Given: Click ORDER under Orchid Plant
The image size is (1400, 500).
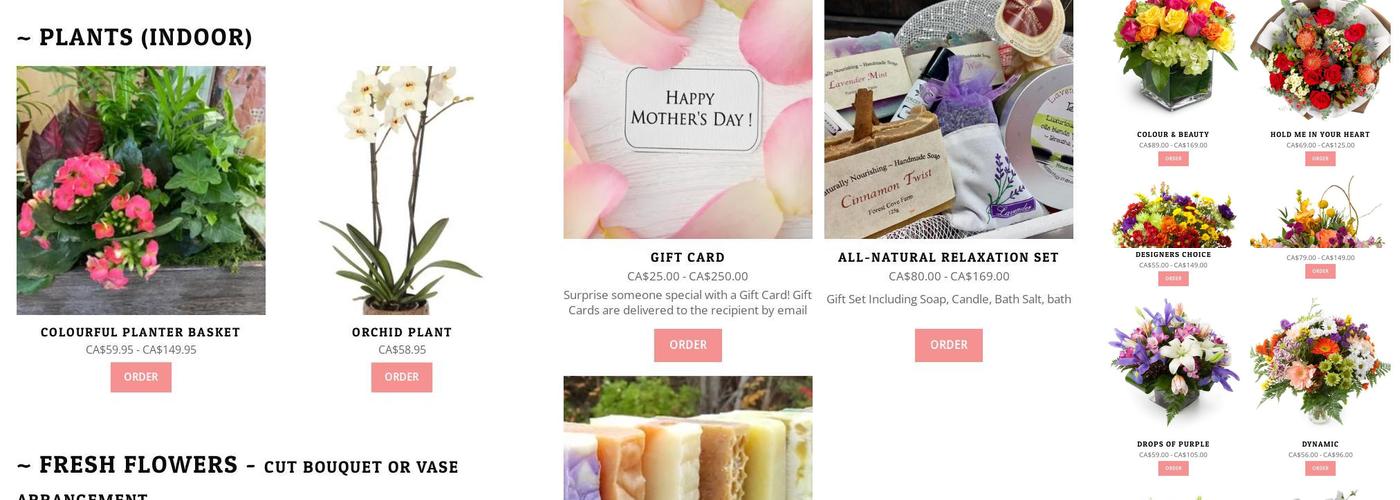Looking at the screenshot, I should pos(402,377).
